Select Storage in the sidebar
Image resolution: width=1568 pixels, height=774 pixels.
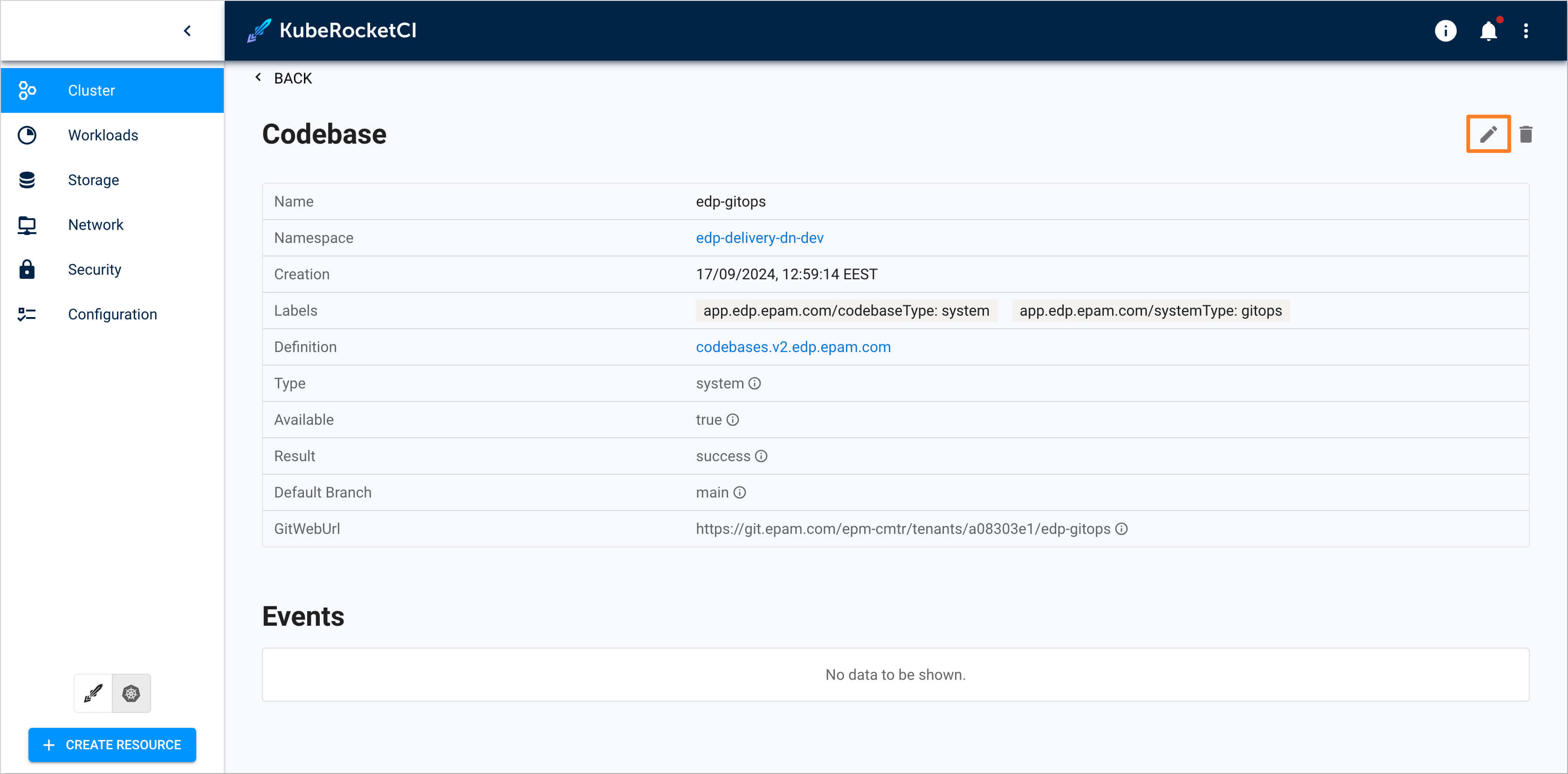click(x=93, y=180)
